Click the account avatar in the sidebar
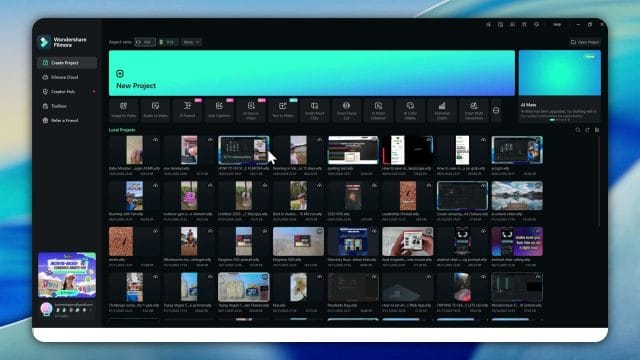 tap(46, 308)
